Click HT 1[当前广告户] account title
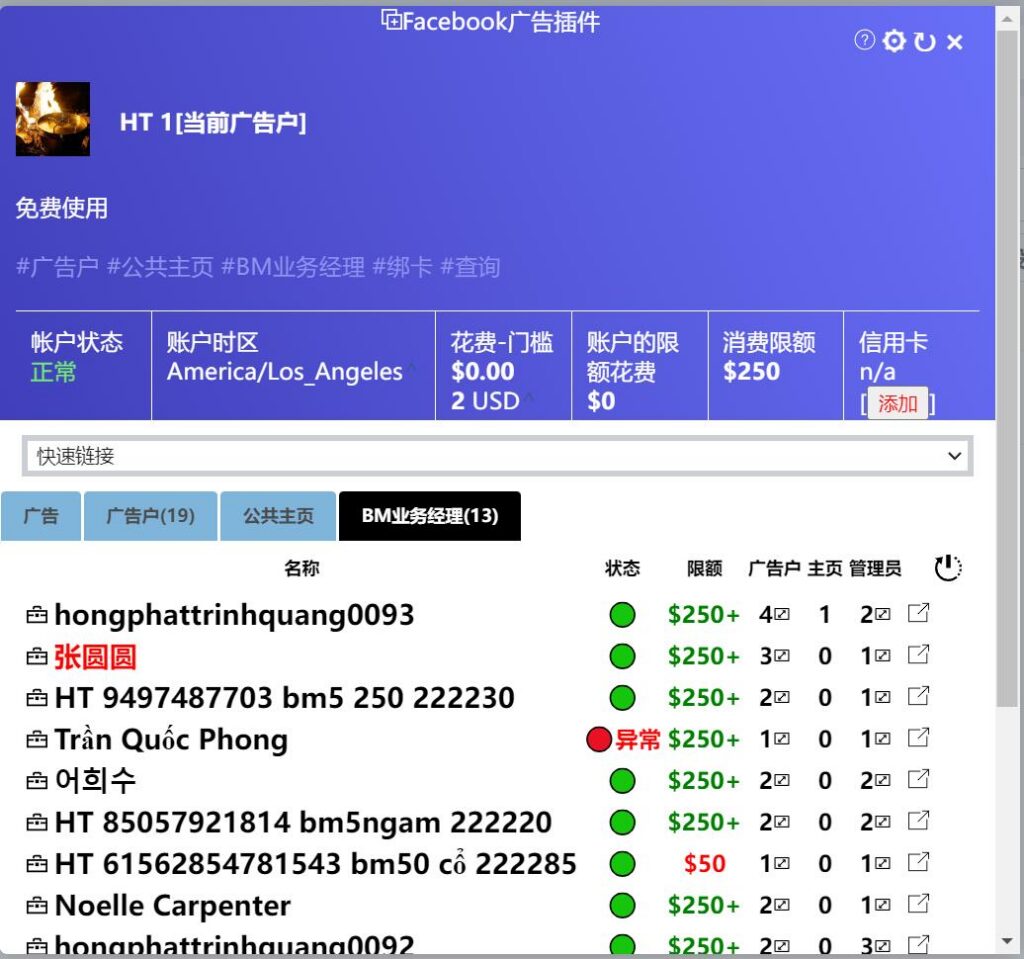 pyautogui.click(x=213, y=122)
